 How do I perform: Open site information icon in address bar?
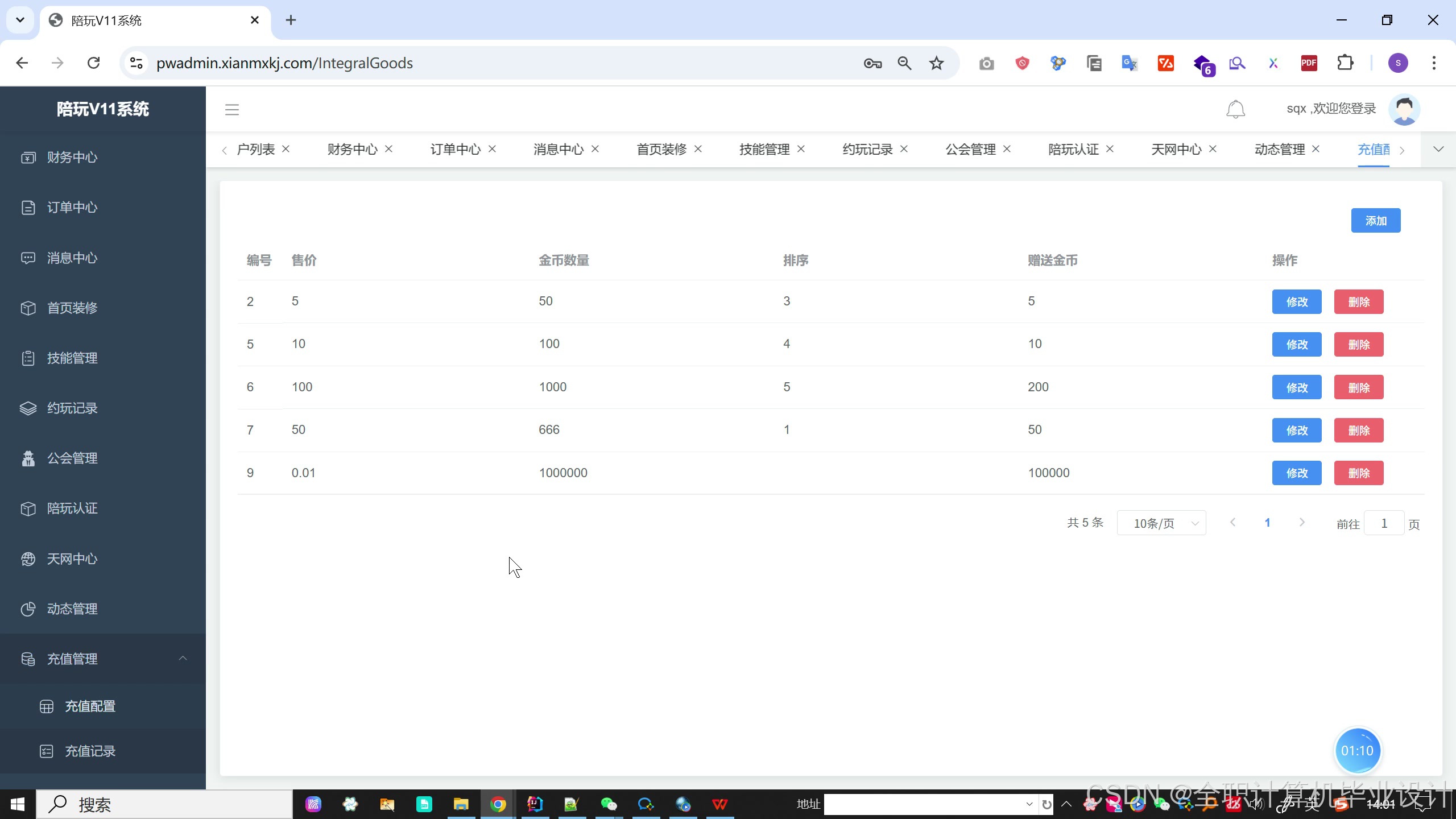coord(136,63)
